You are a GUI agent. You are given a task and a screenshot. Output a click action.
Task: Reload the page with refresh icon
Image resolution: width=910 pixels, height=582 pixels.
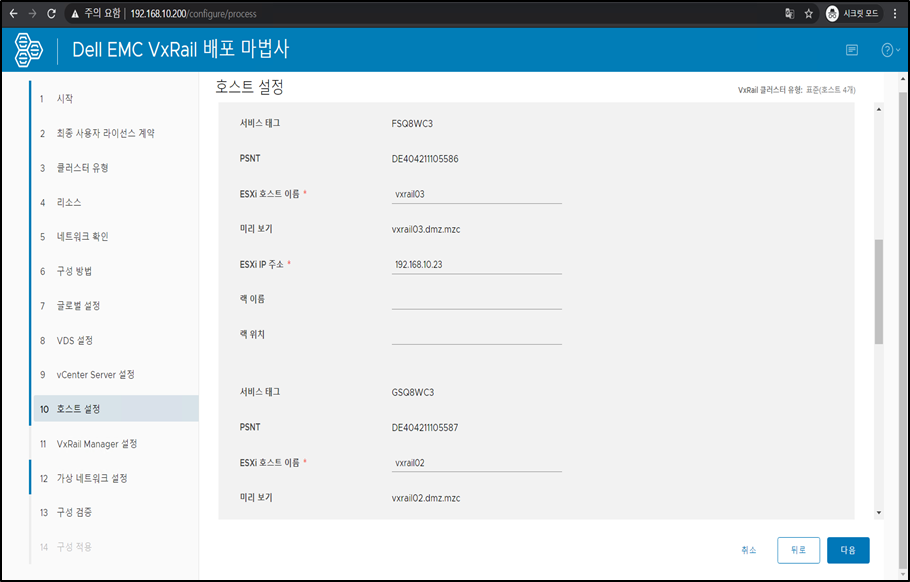[x=51, y=13]
